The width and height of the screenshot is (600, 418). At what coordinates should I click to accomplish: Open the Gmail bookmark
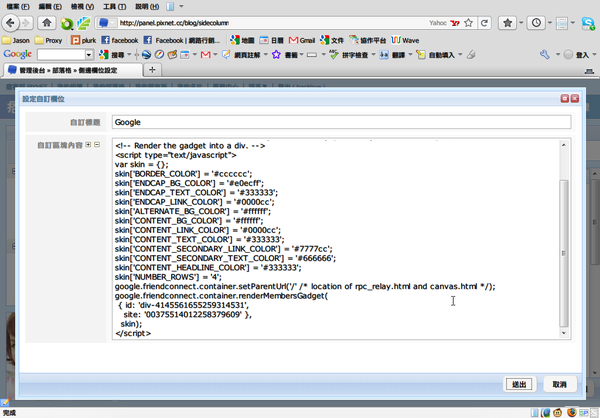click(x=302, y=40)
